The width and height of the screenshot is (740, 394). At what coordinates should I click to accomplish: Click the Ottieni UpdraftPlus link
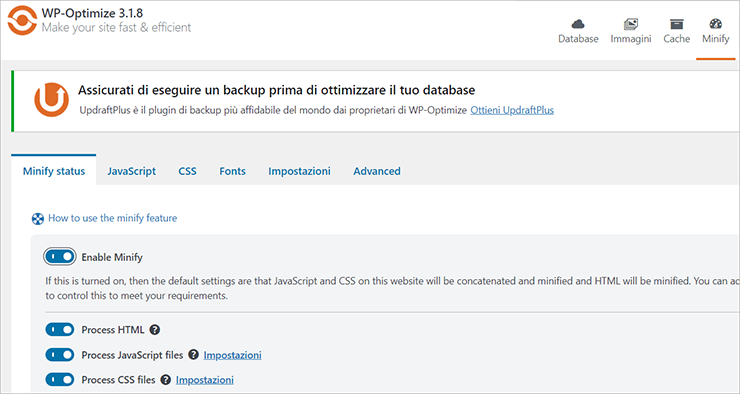click(x=512, y=110)
